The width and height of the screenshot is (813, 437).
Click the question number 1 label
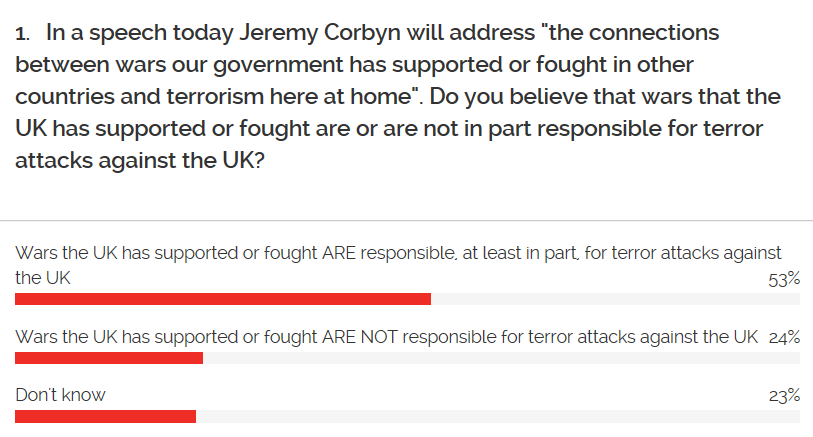tap(23, 34)
